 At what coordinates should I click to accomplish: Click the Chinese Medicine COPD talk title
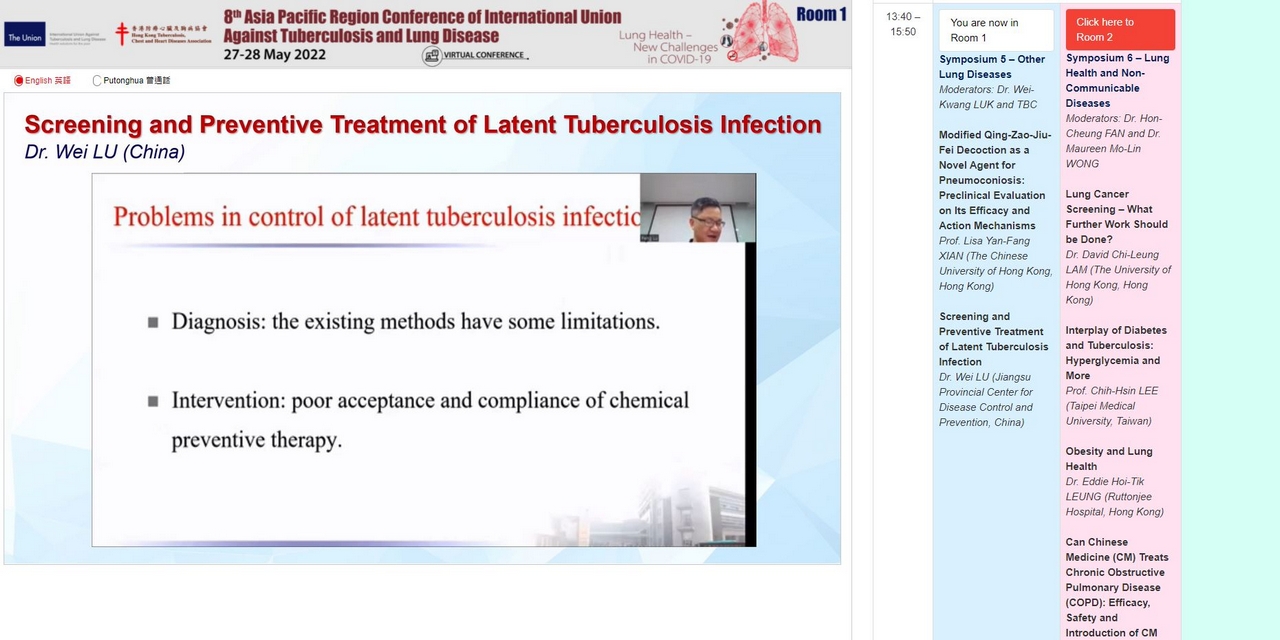tap(1116, 587)
